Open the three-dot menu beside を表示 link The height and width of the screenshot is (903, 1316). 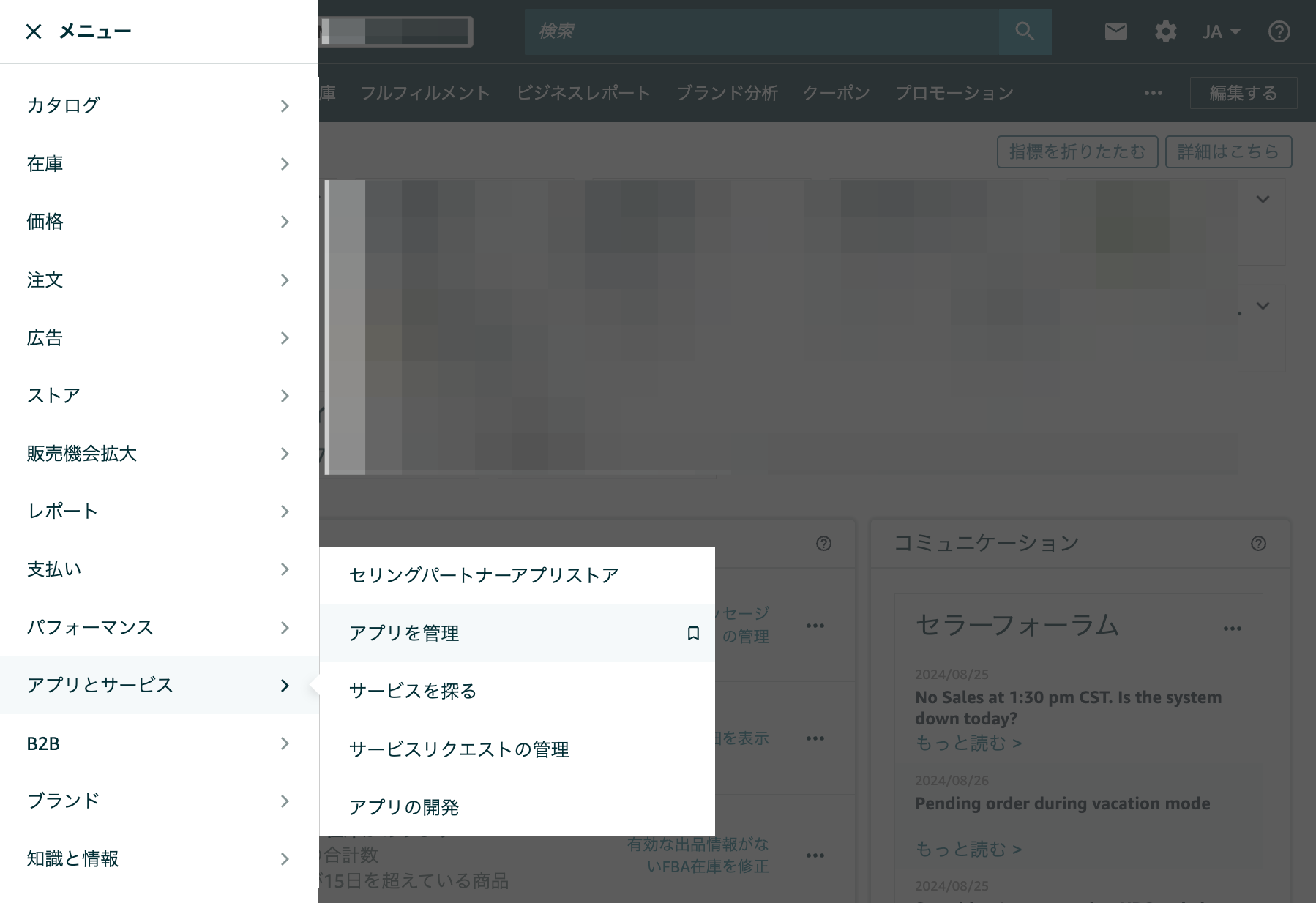point(815,738)
